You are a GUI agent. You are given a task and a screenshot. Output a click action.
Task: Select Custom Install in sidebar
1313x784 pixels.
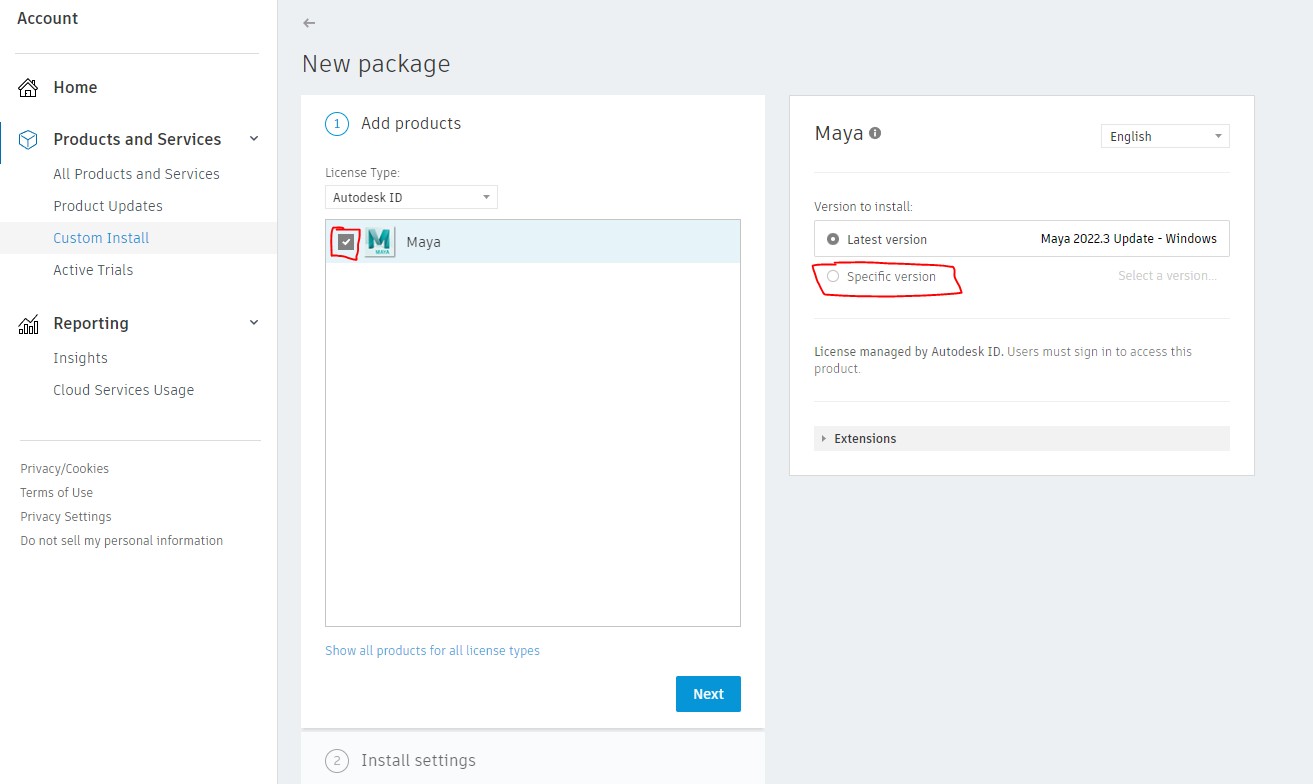(x=101, y=238)
